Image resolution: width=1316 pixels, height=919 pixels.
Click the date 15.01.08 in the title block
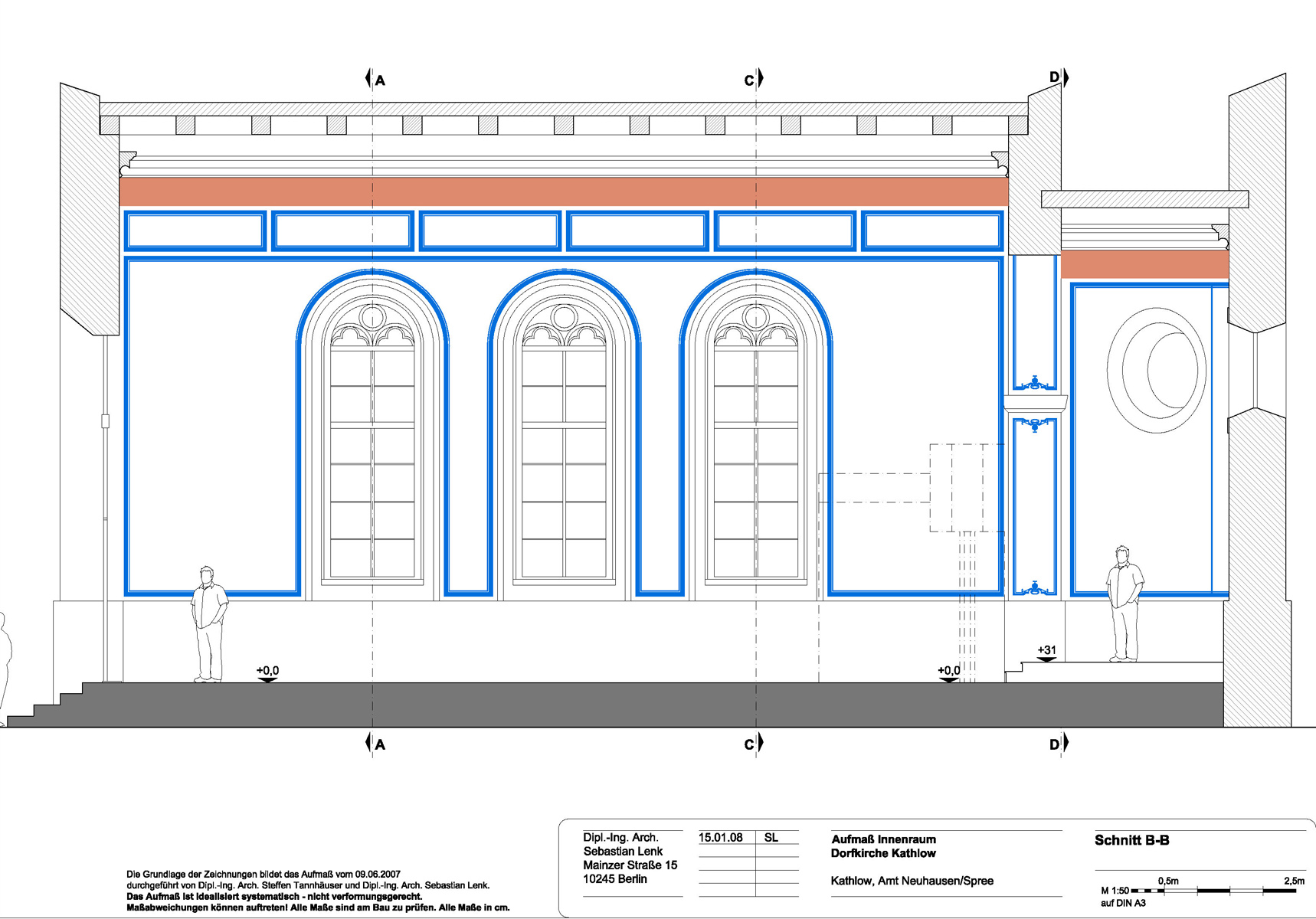[x=720, y=838]
